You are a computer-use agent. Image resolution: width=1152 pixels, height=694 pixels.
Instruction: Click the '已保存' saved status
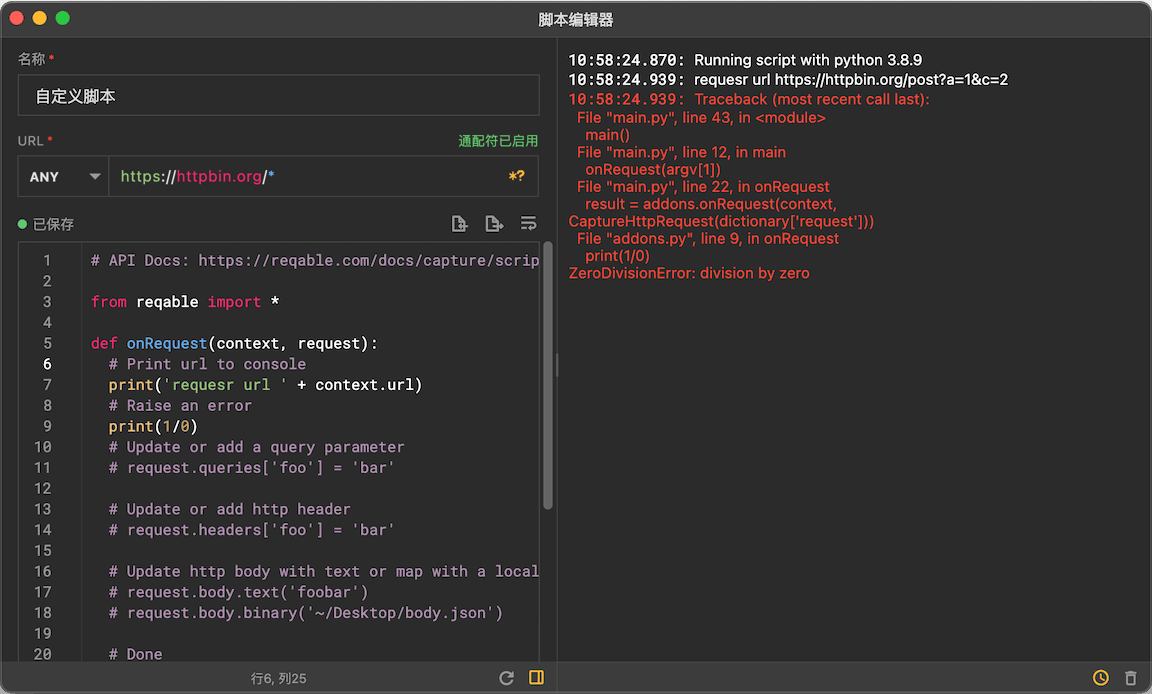click(46, 224)
